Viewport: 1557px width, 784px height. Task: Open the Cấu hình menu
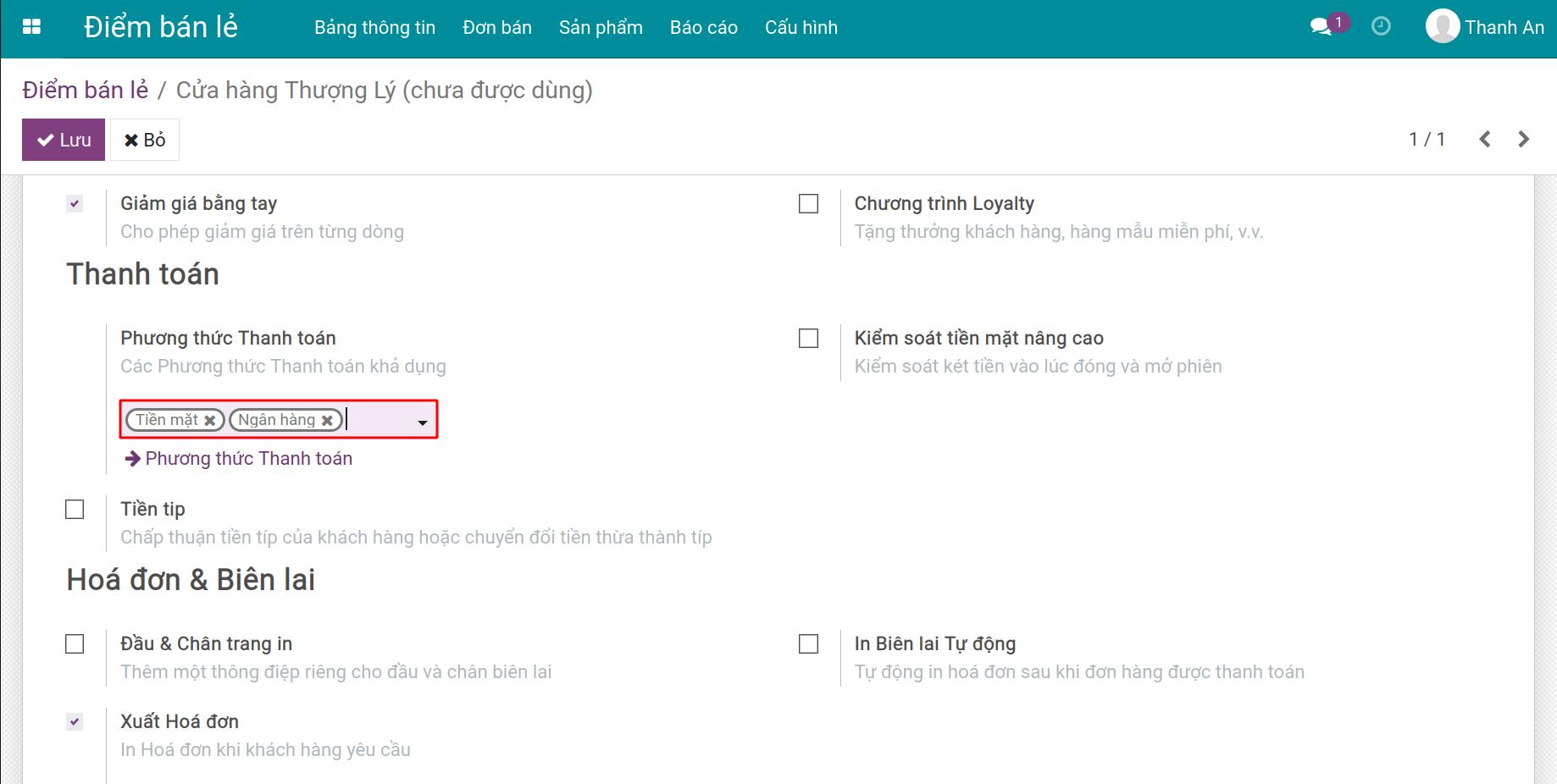point(801,27)
